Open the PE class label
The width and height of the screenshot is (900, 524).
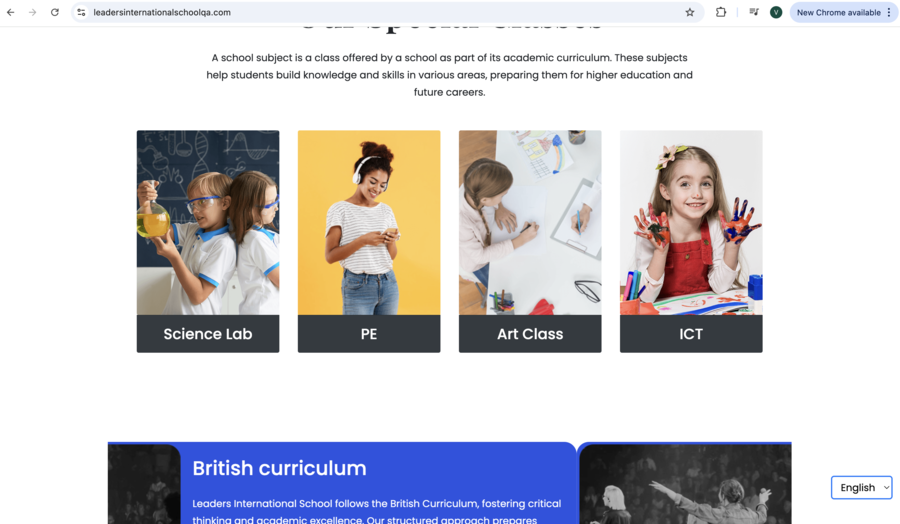pos(369,333)
